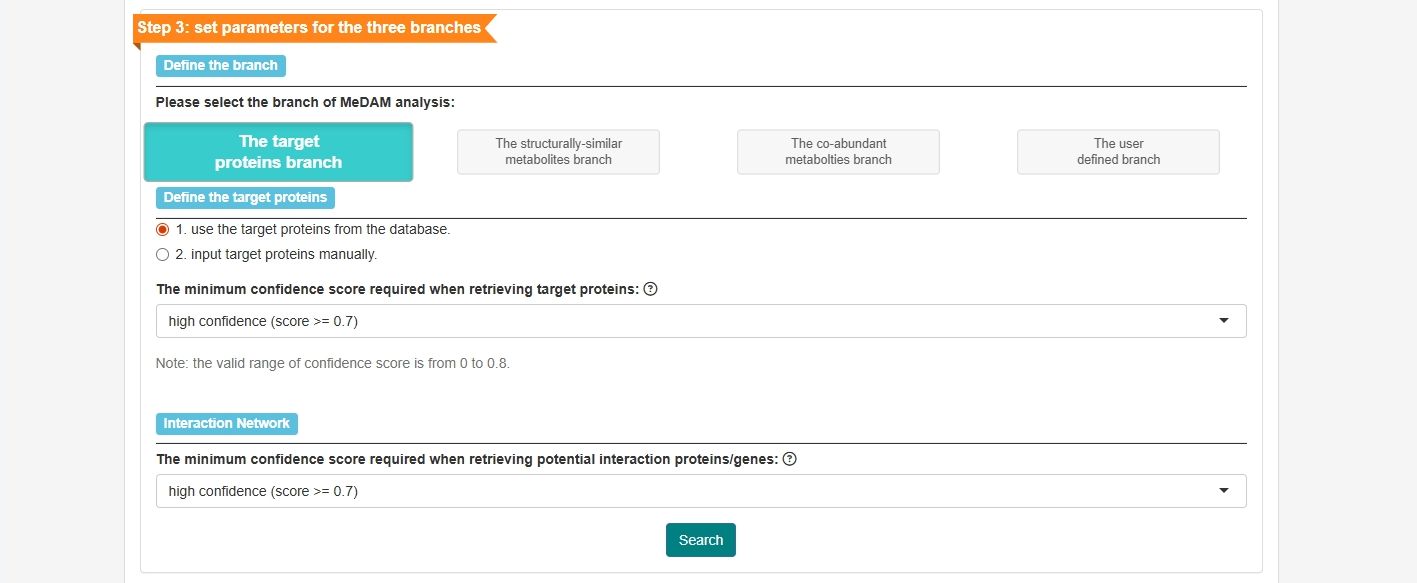
Task: Click the Search button
Action: coord(701,540)
